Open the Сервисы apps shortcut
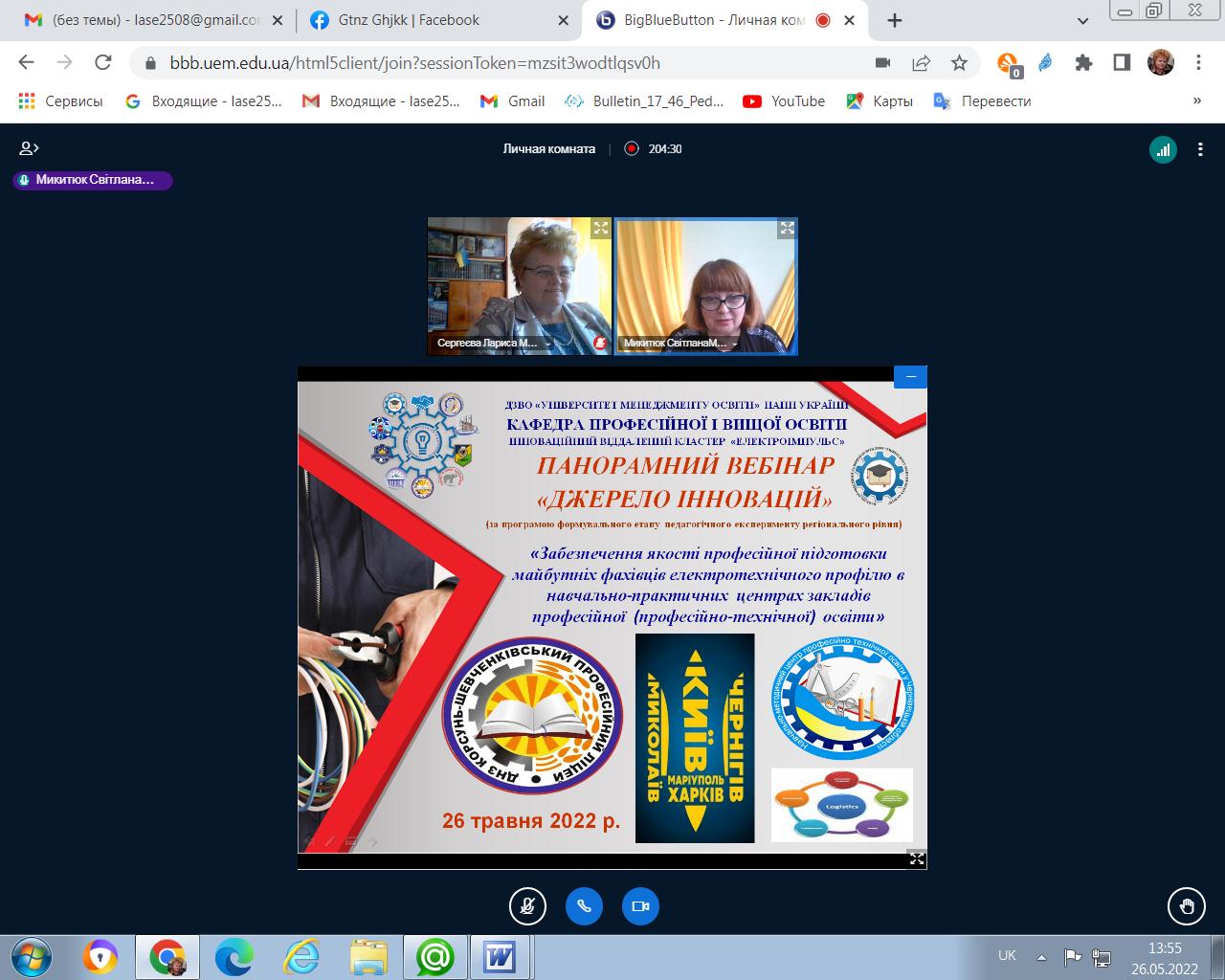The image size is (1225, 980). 60,100
